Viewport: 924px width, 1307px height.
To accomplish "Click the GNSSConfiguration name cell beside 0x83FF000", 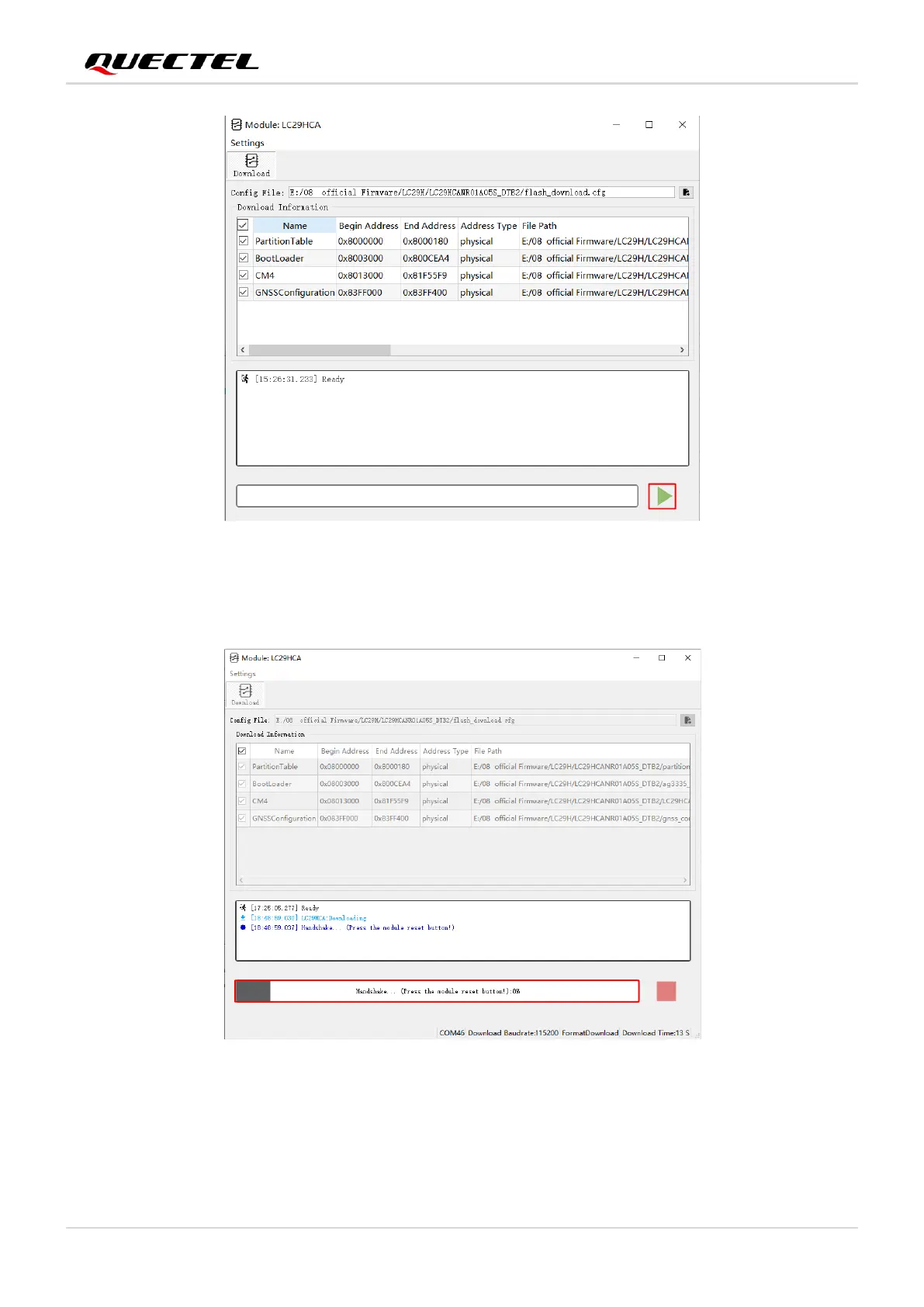I will 295,293.
